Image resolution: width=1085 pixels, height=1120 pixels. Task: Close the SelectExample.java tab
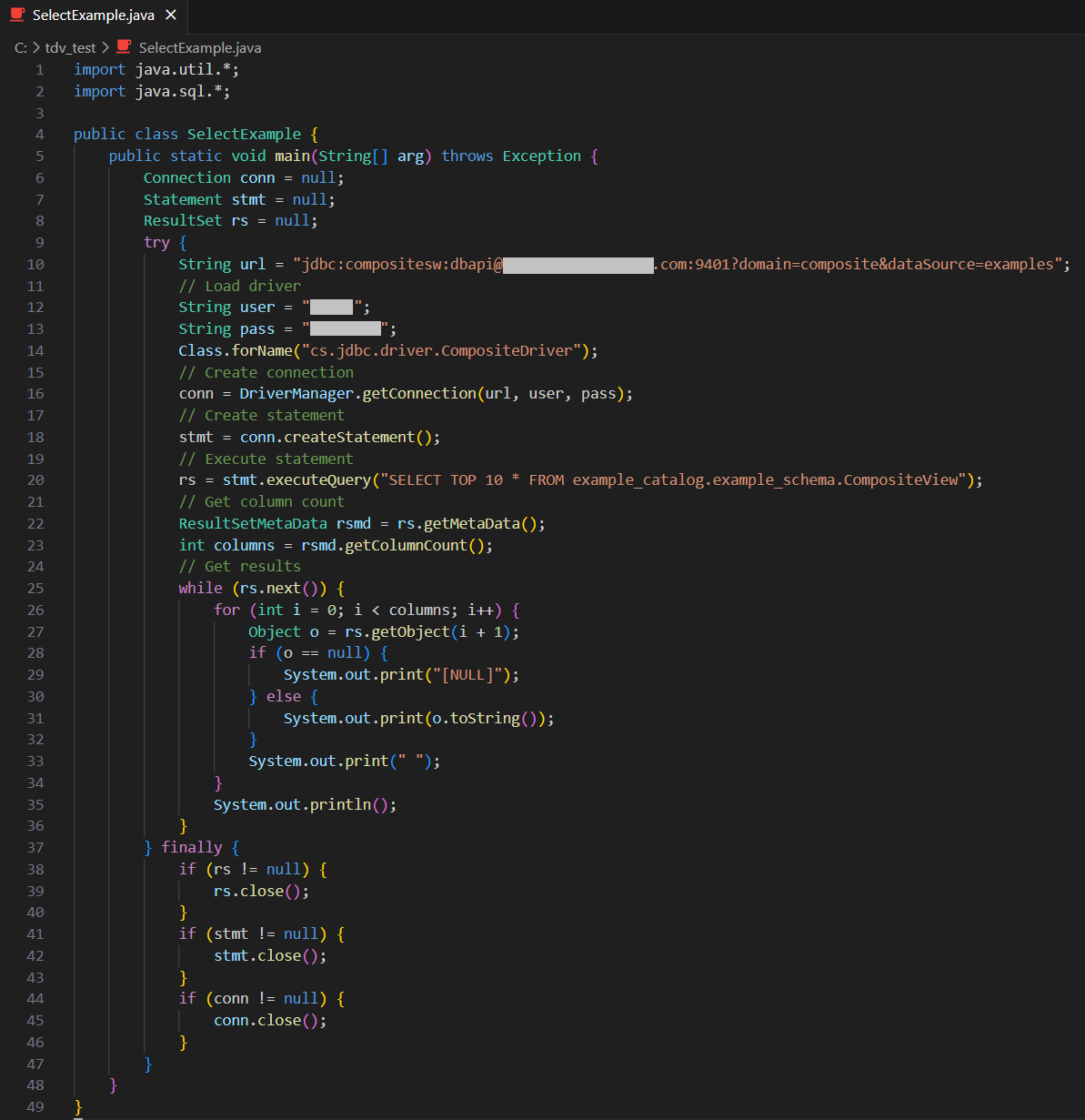(170, 15)
